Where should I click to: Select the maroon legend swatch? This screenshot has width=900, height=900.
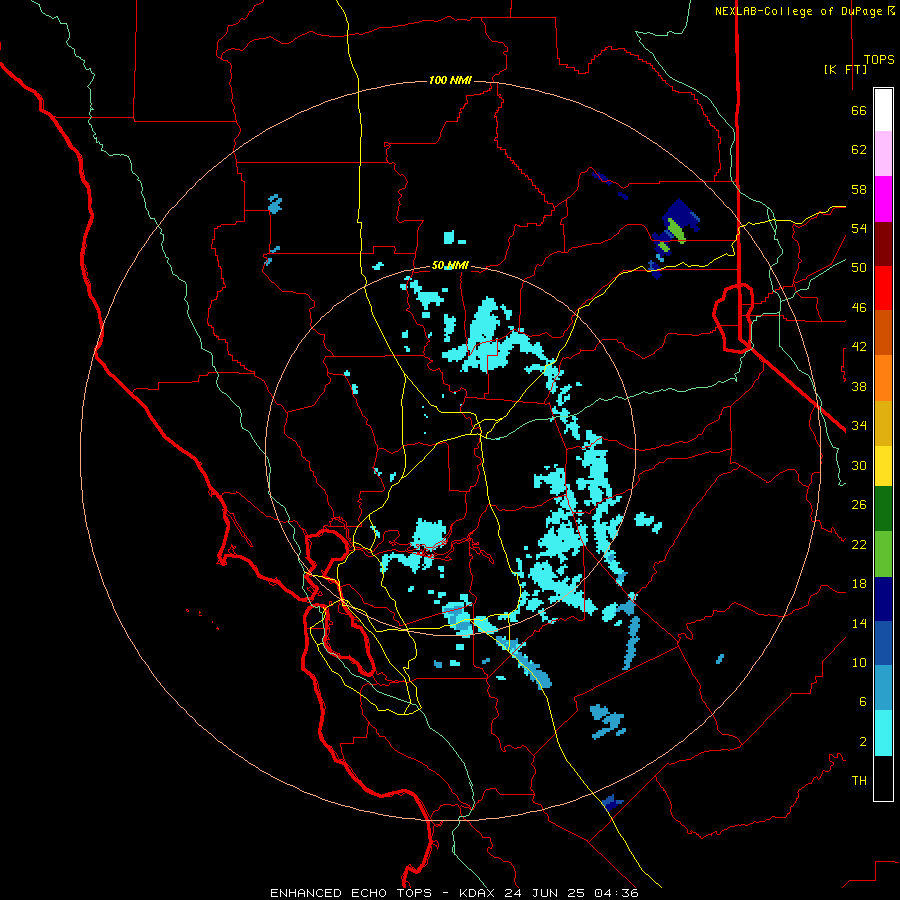(883, 244)
